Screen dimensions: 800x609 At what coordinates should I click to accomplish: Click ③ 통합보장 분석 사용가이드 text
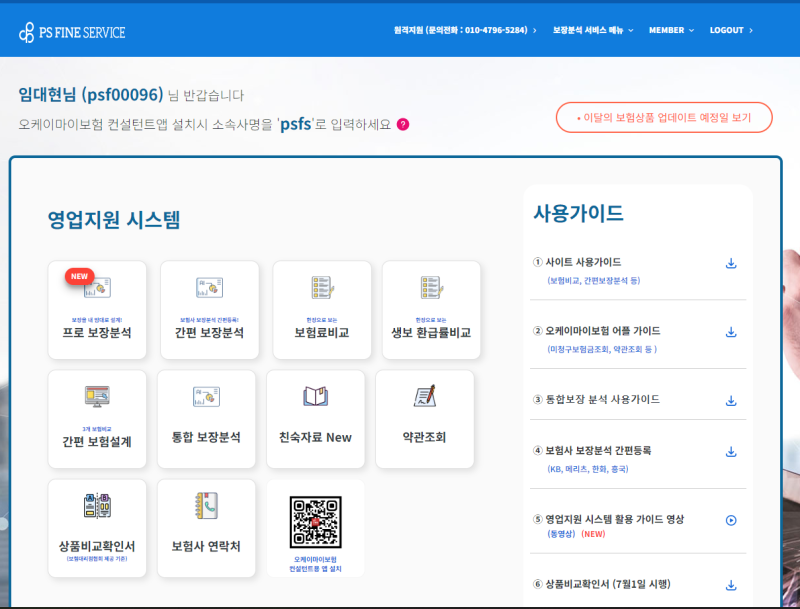[596, 399]
